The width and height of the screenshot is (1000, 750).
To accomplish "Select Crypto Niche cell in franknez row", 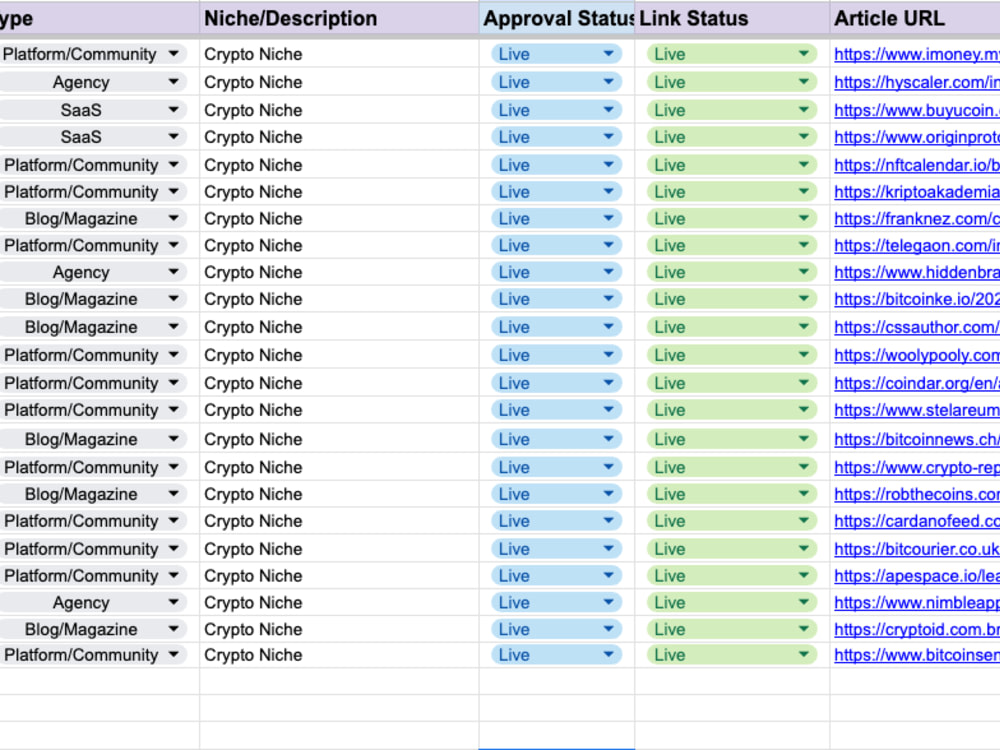I will click(339, 219).
